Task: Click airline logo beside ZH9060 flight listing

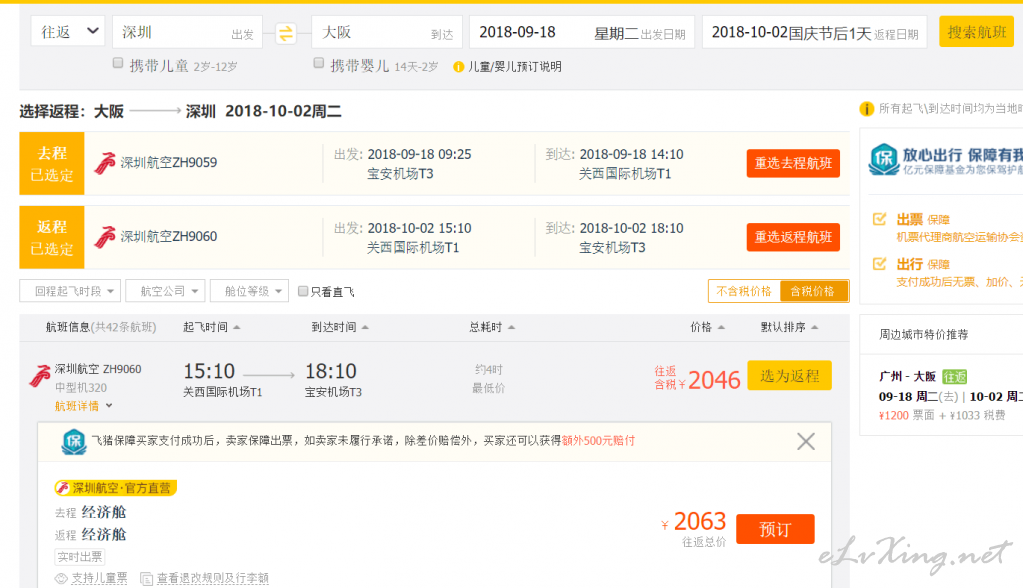Action: pyautogui.click(x=40, y=376)
